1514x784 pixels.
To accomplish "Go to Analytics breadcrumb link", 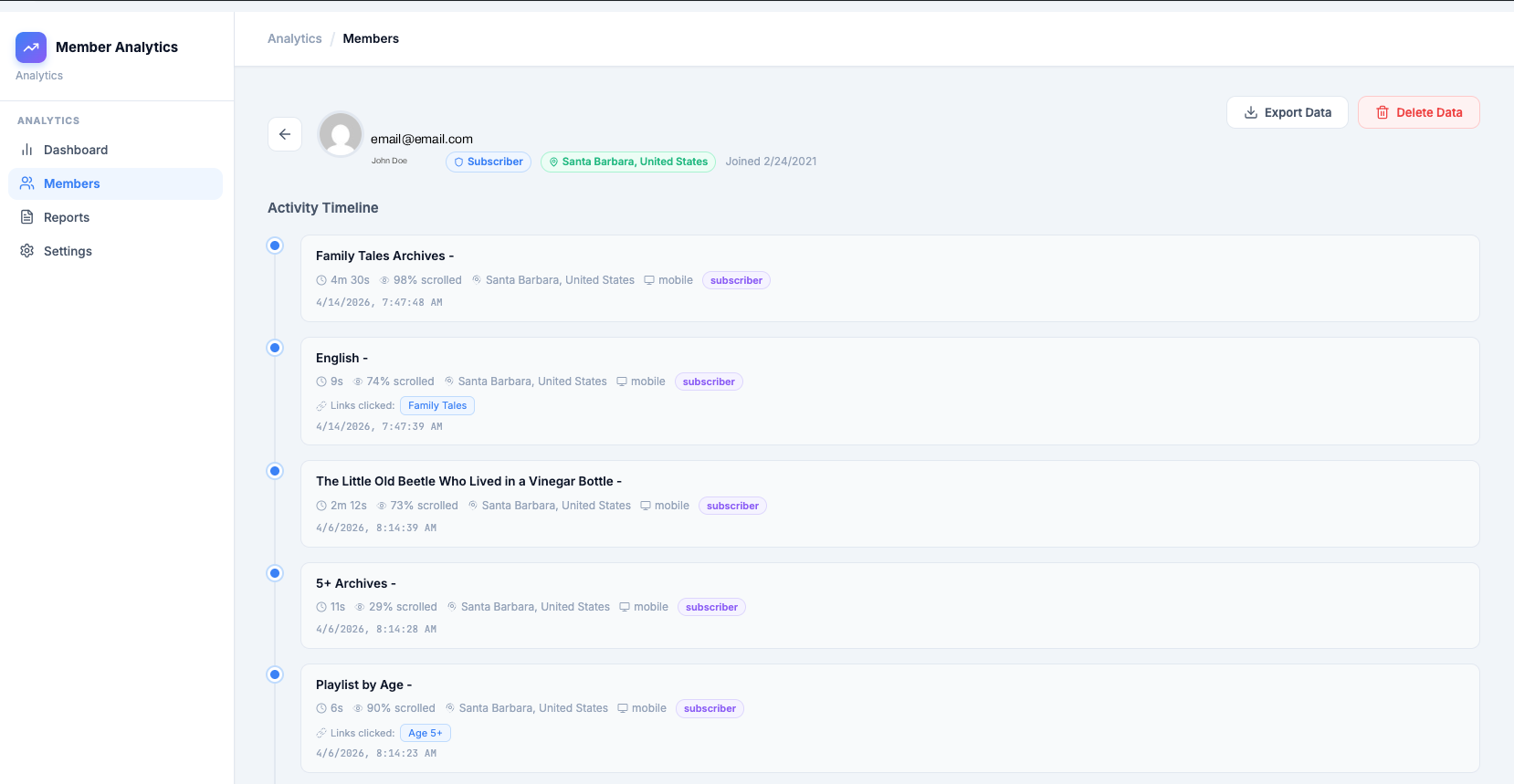I will pos(294,38).
